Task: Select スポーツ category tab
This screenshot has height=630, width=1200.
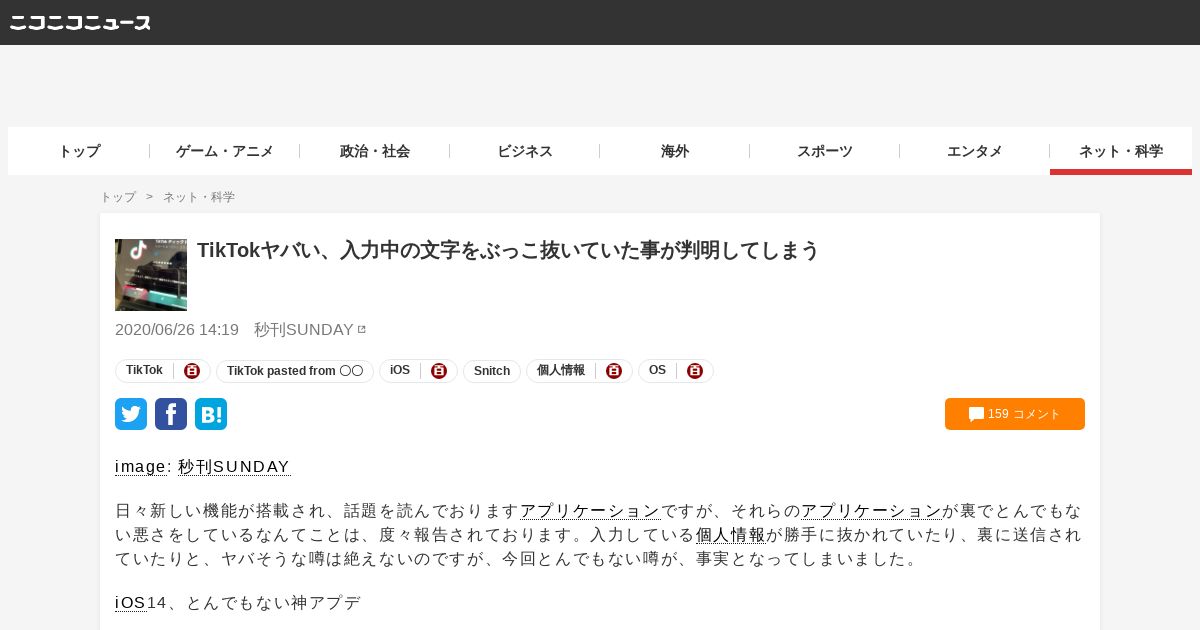Action: 825,151
